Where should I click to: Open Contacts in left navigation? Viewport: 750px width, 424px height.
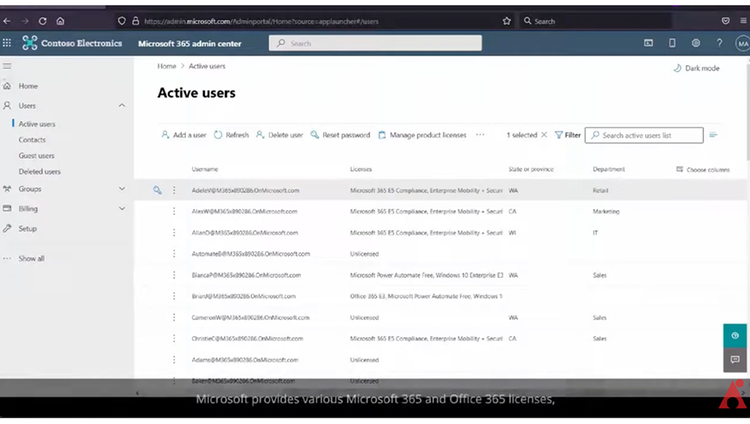click(x=32, y=140)
